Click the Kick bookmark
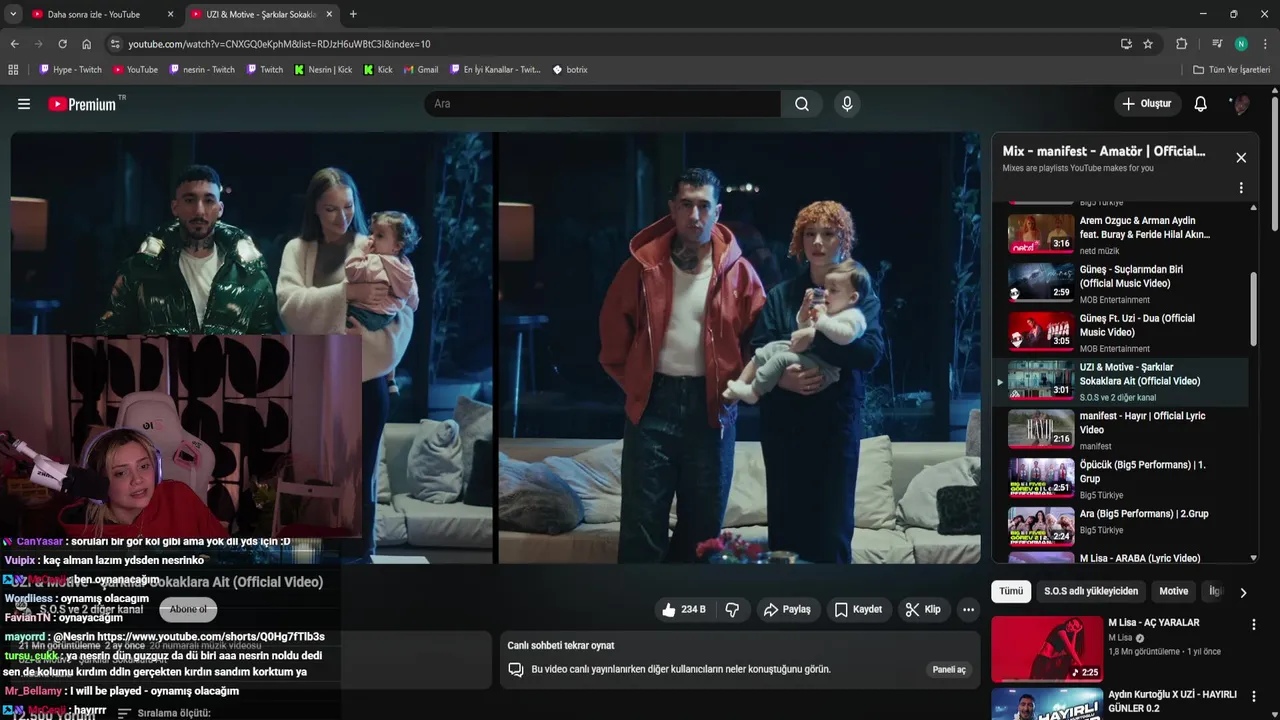 tap(378, 70)
